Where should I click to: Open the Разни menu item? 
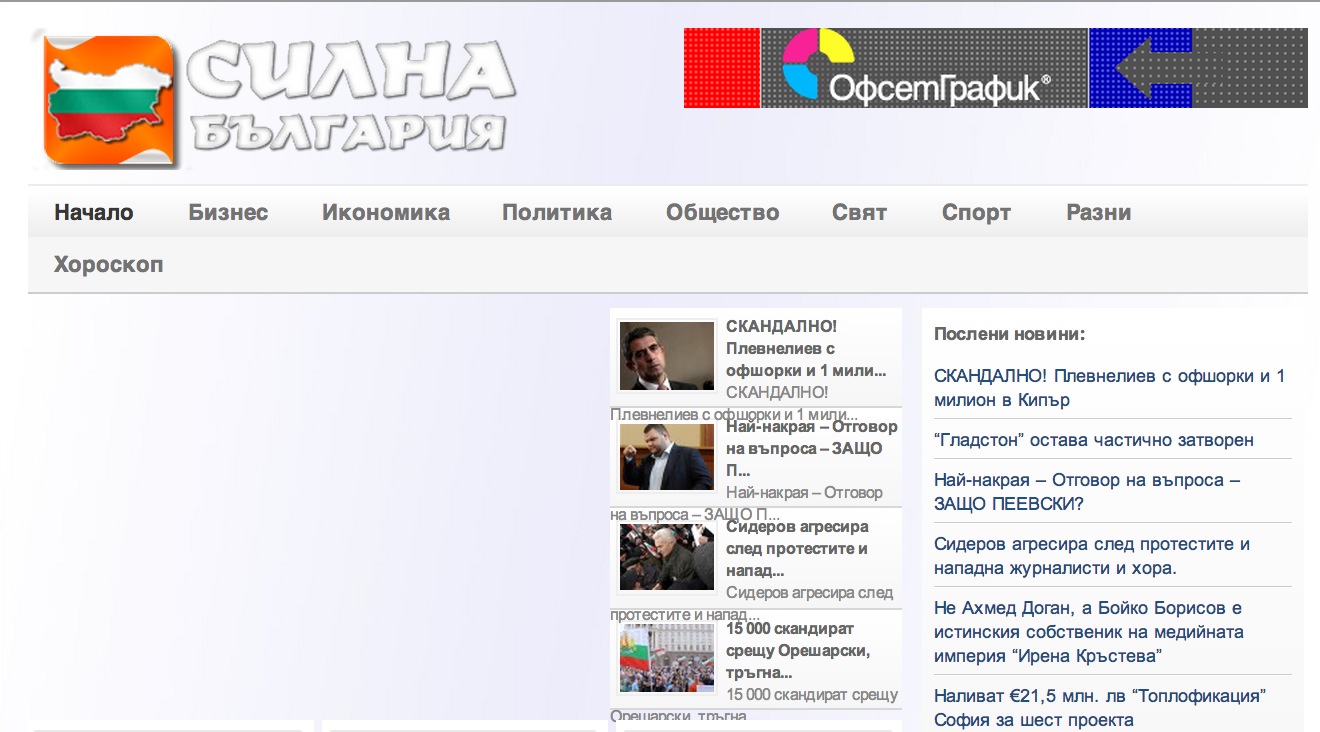click(x=1098, y=212)
